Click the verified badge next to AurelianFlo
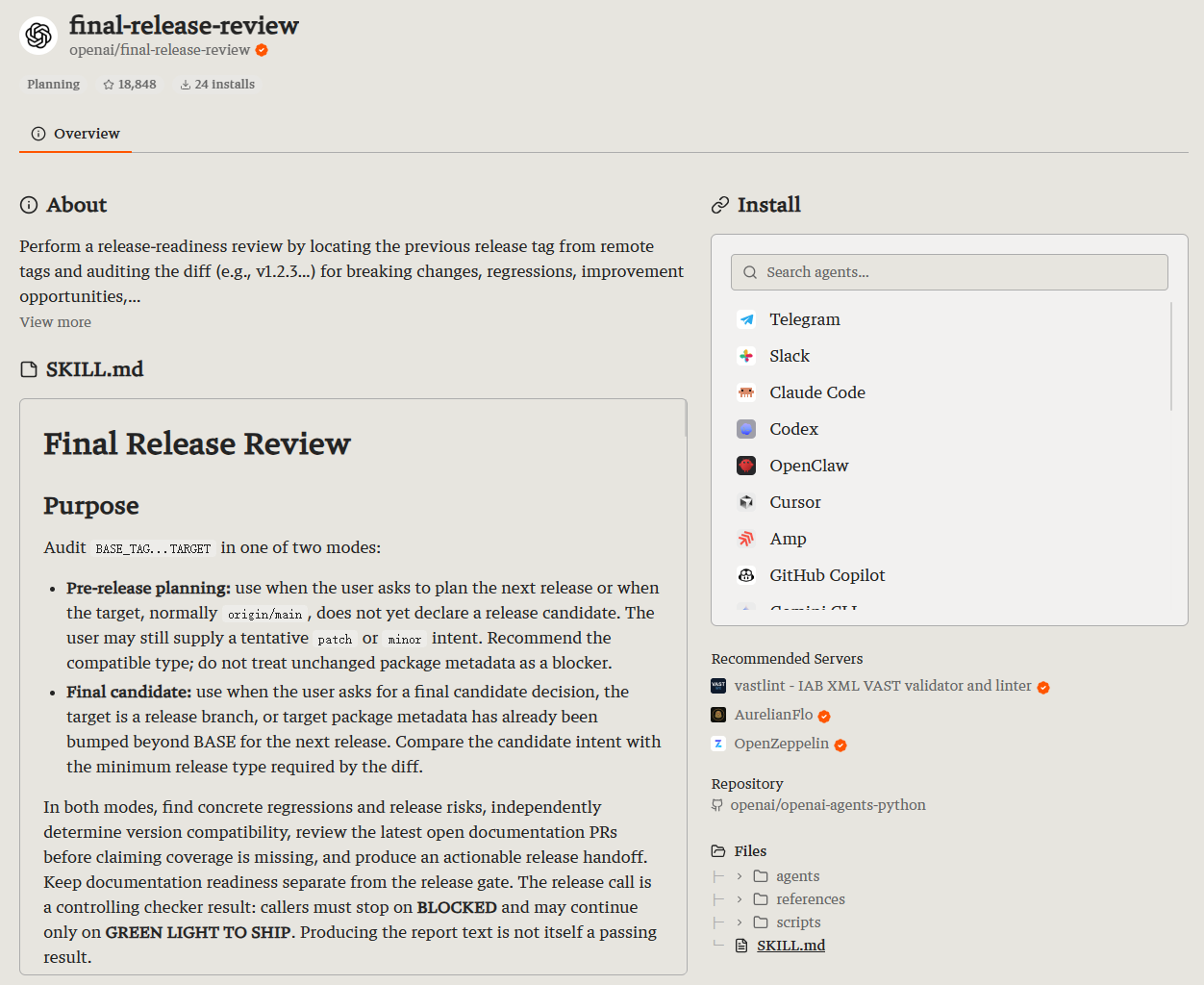Image resolution: width=1204 pixels, height=985 pixels. click(824, 716)
